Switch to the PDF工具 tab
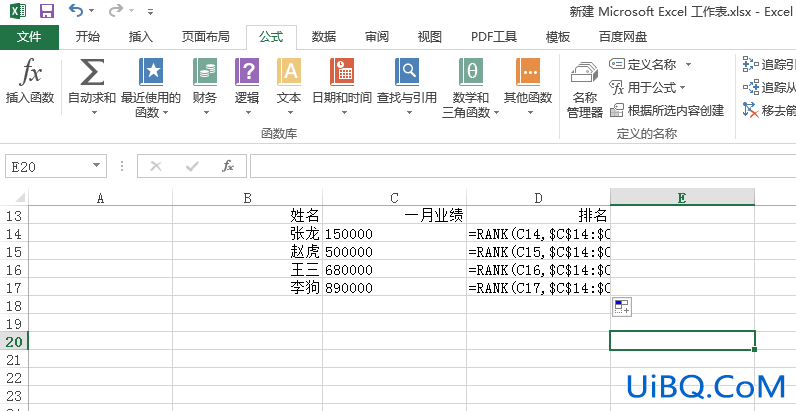The image size is (796, 411). point(494,37)
